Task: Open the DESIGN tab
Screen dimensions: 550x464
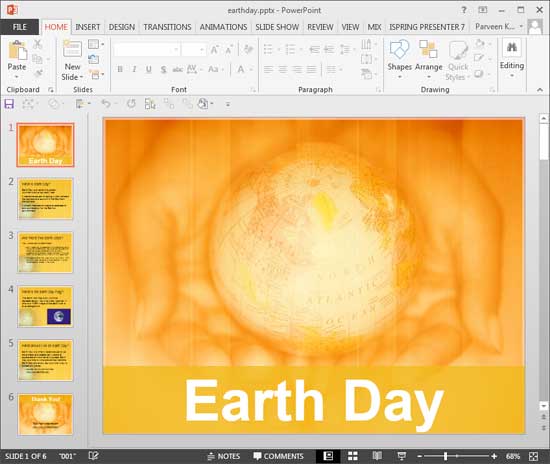Action: 122,27
